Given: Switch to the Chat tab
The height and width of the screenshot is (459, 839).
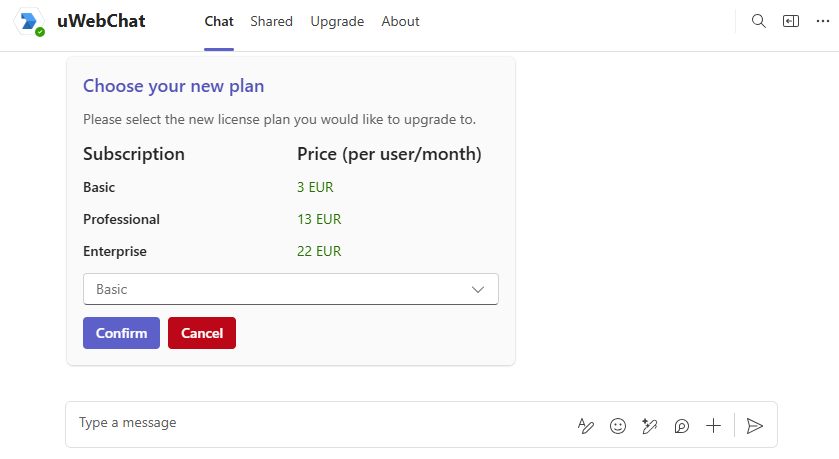Looking at the screenshot, I should (219, 21).
